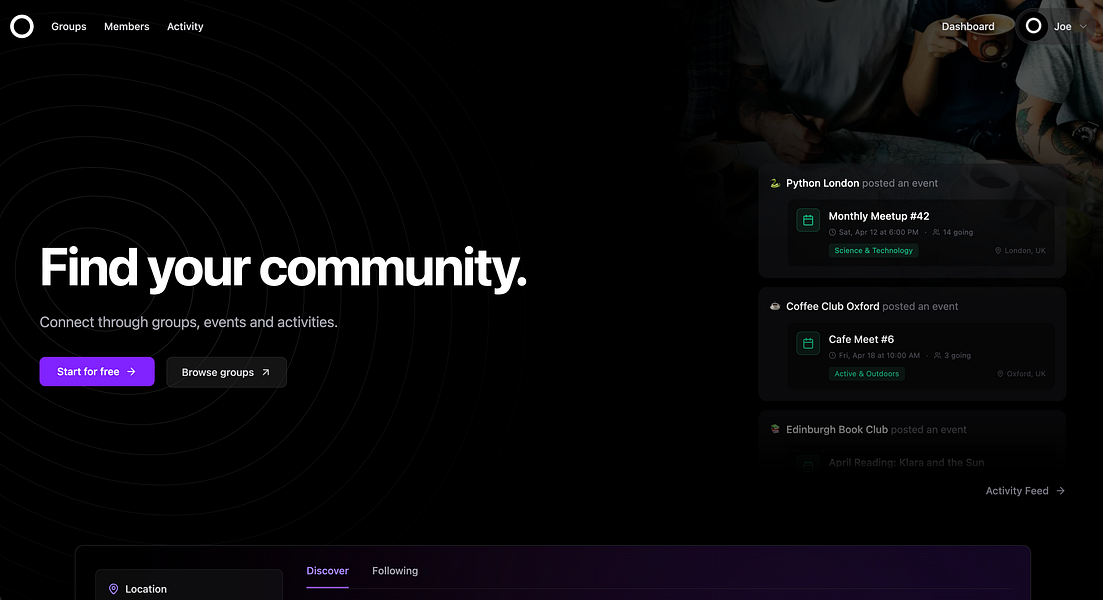The width and height of the screenshot is (1103, 600).
Task: Click the Location filter label
Action: 146,589
